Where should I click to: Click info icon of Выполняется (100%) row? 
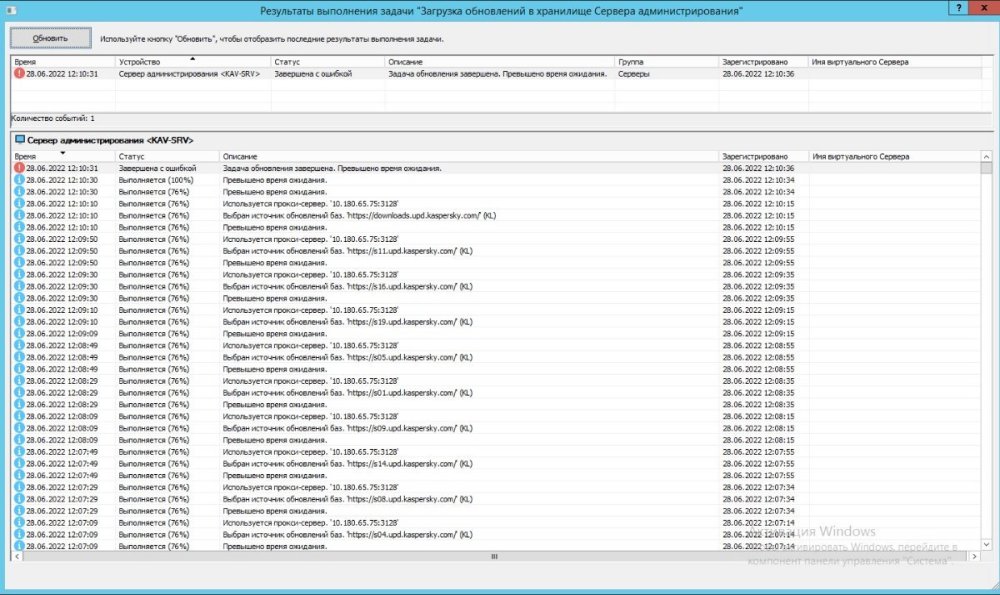[19, 180]
